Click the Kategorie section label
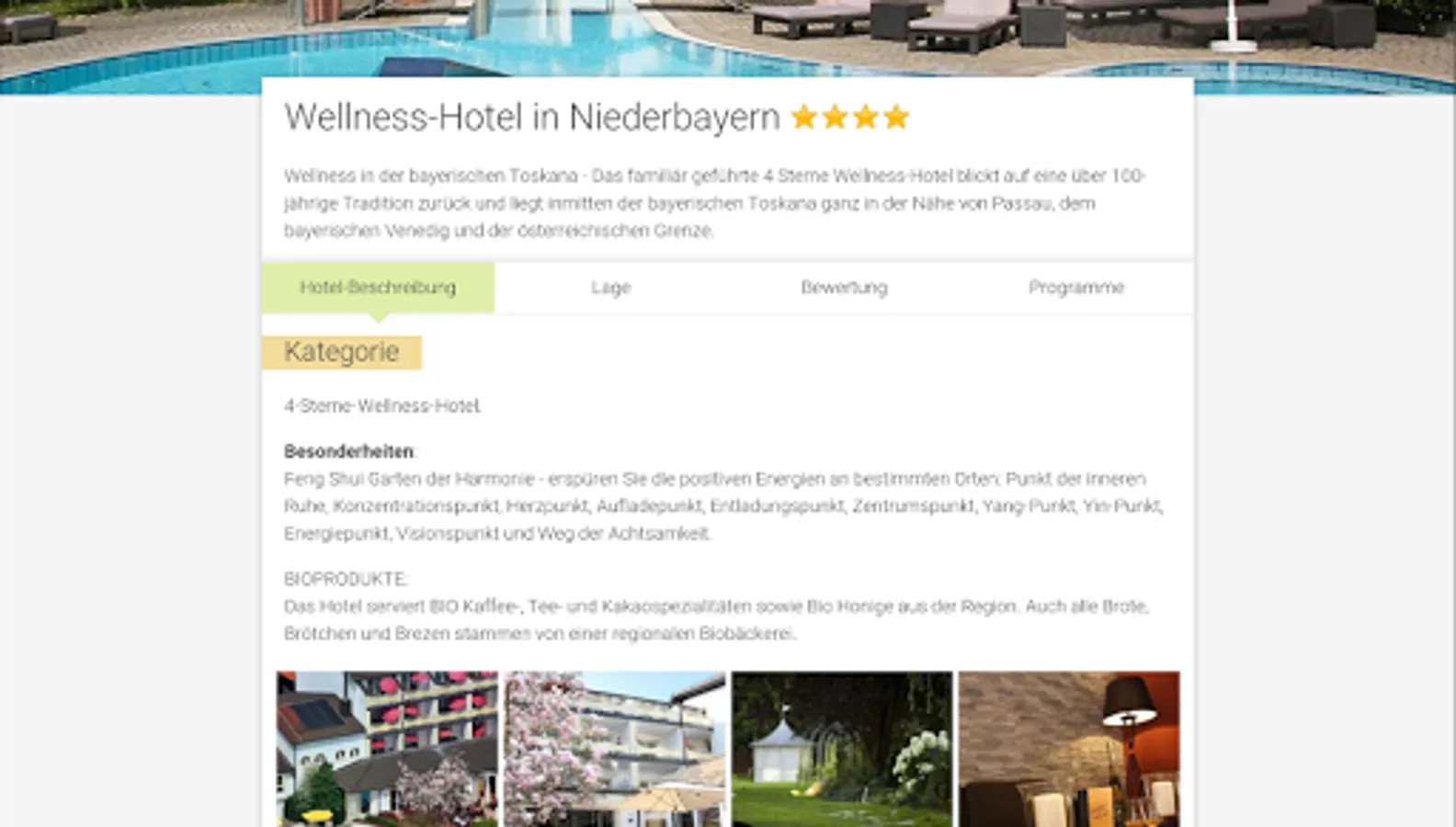Image resolution: width=1456 pixels, height=827 pixels. [x=342, y=352]
